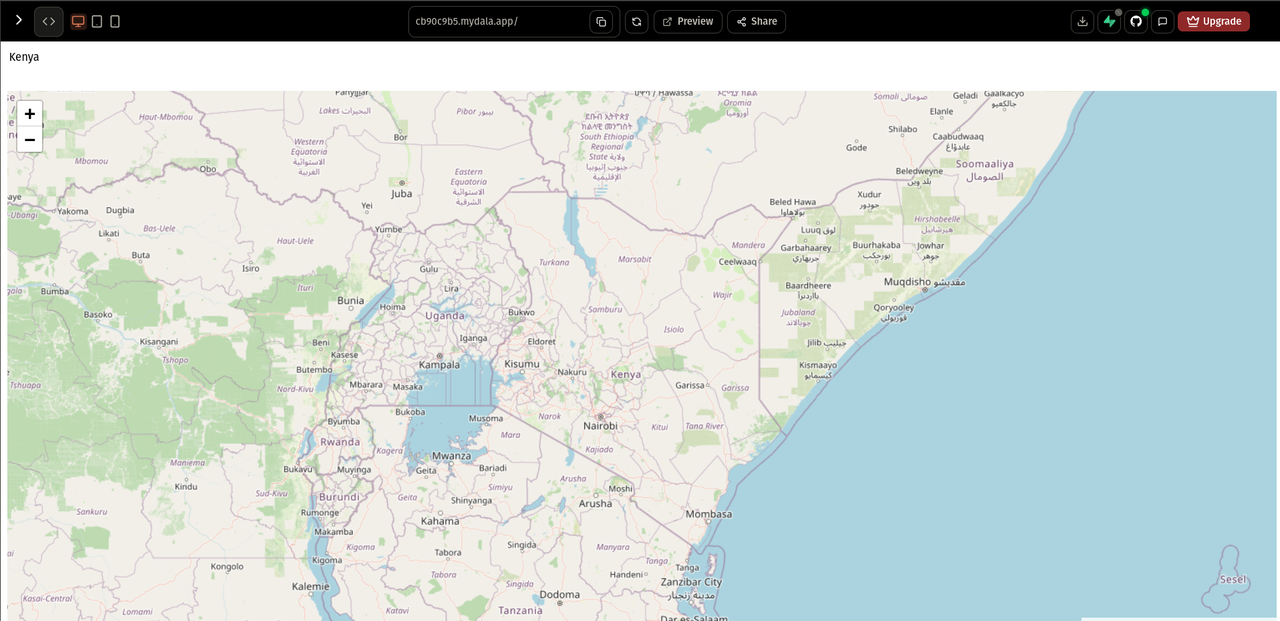
Task: Switch to tablet viewport icon
Action: pos(97,21)
